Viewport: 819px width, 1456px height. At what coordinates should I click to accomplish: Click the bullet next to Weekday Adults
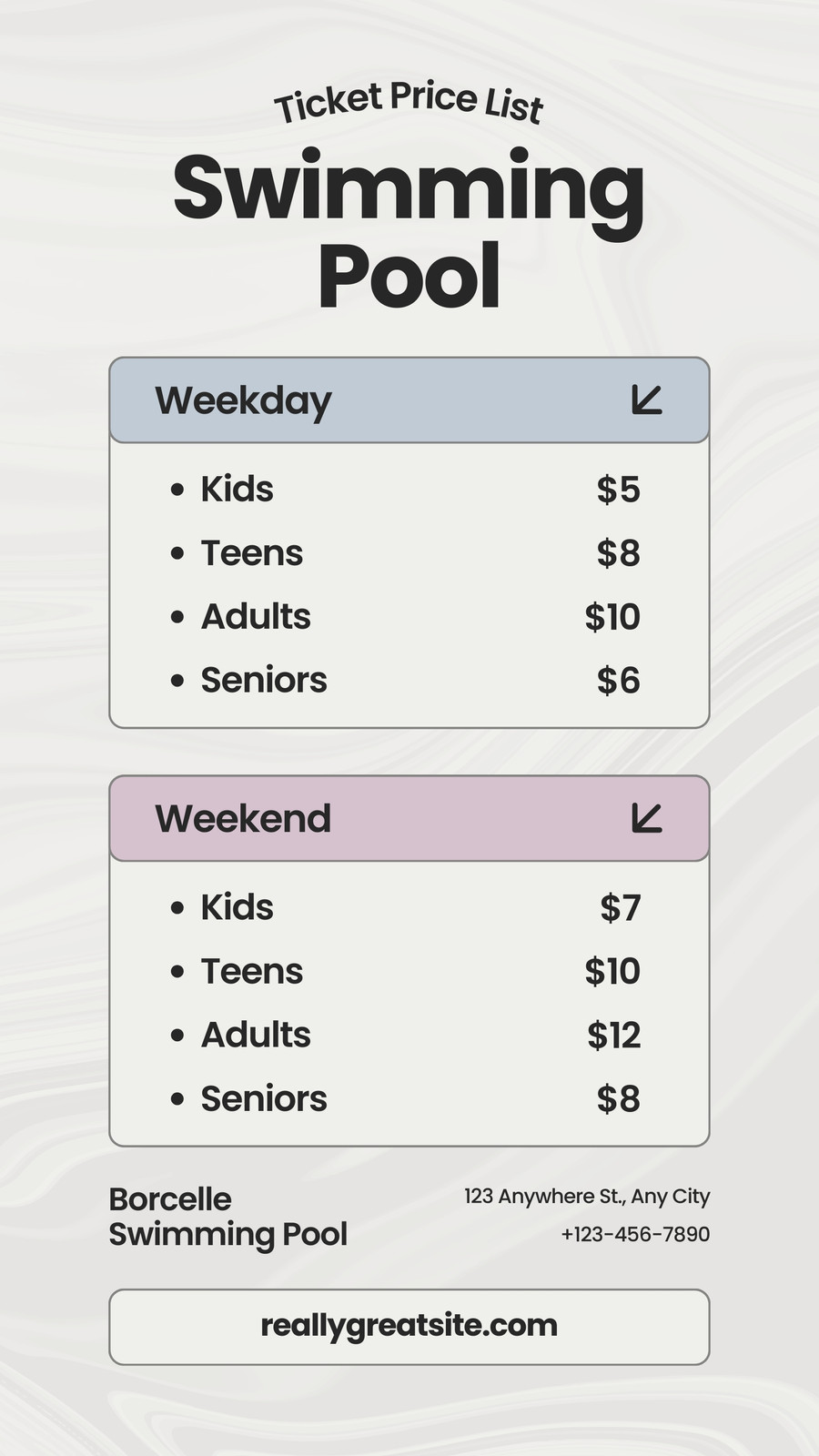177,617
